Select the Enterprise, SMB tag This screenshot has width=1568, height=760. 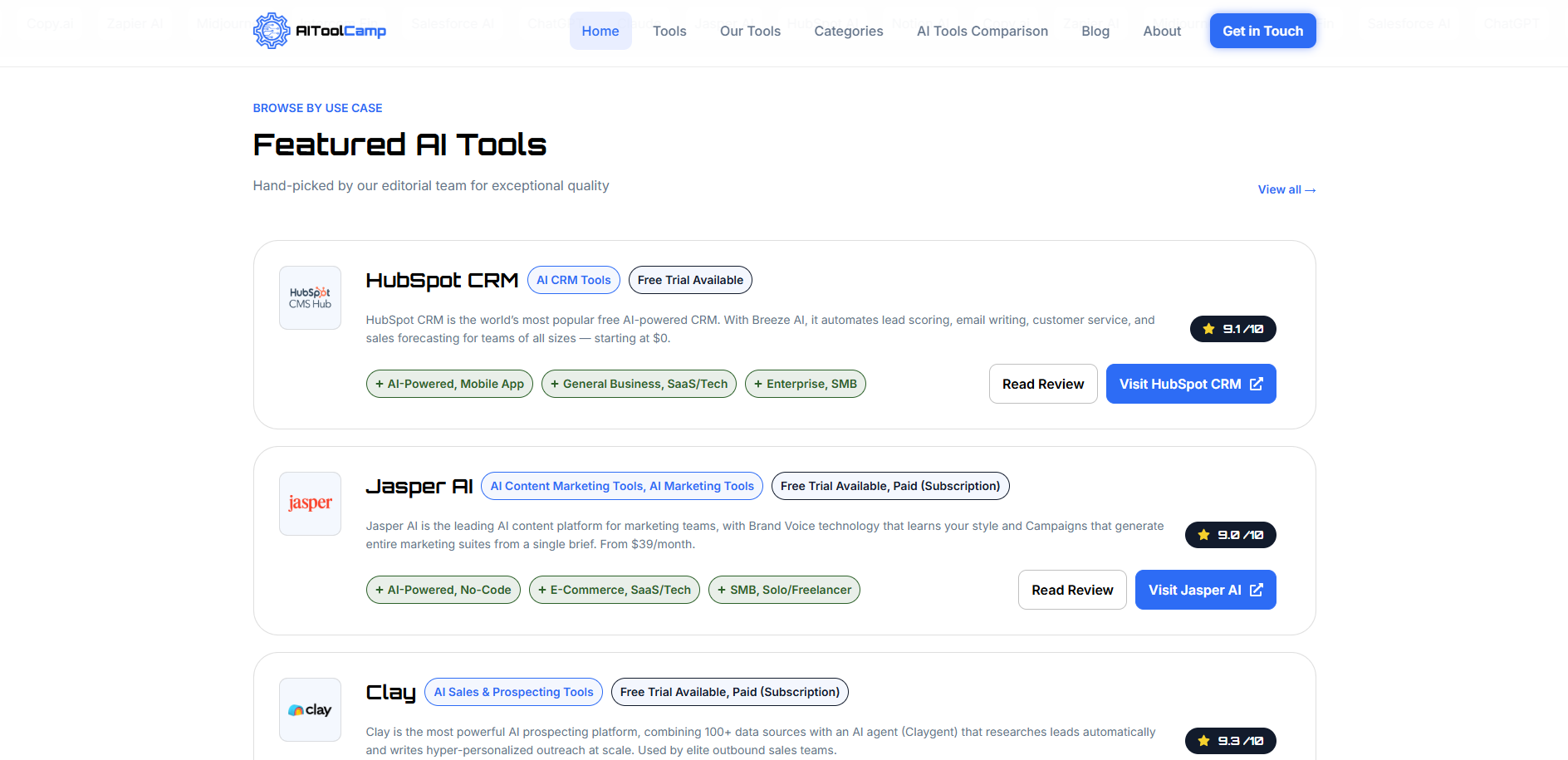click(806, 384)
